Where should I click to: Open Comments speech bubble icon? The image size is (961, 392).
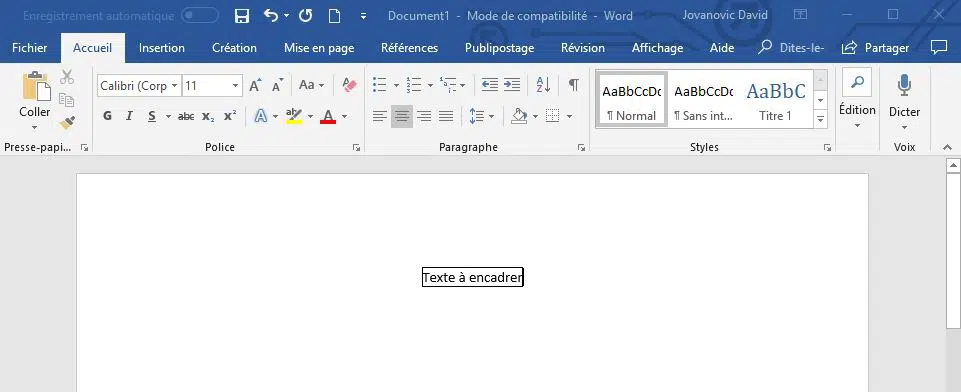[x=938, y=48]
